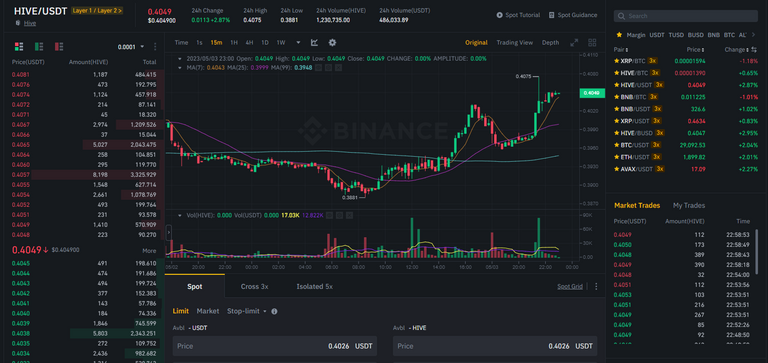The width and height of the screenshot is (768, 363).
Task: Toggle favorite star for BTC/USDT
Action: [616, 145]
